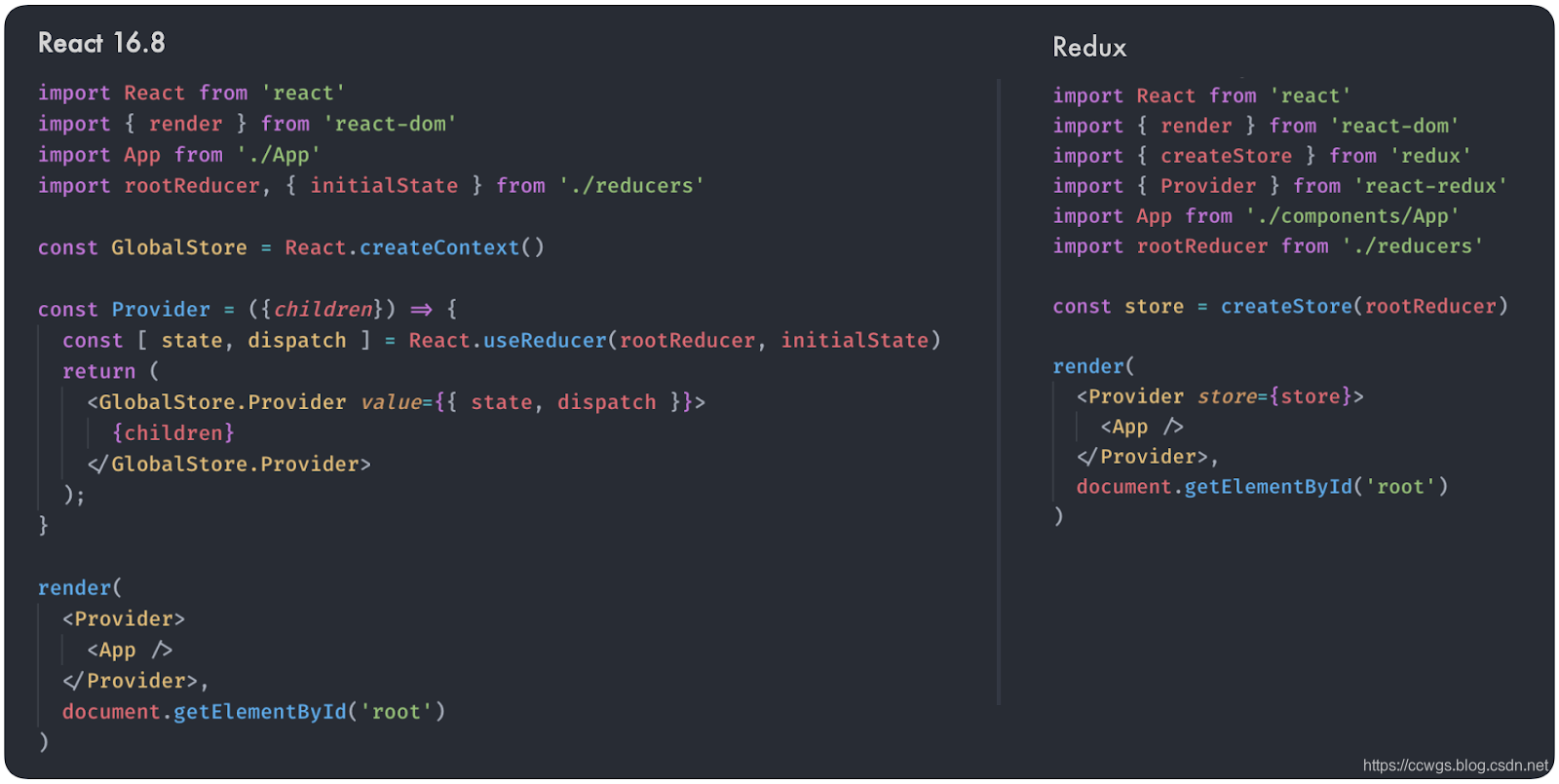This screenshot has height=784, width=1559.
Task: Click the closing "</GlobalStore.Provider>" tag
Action: pos(229,464)
